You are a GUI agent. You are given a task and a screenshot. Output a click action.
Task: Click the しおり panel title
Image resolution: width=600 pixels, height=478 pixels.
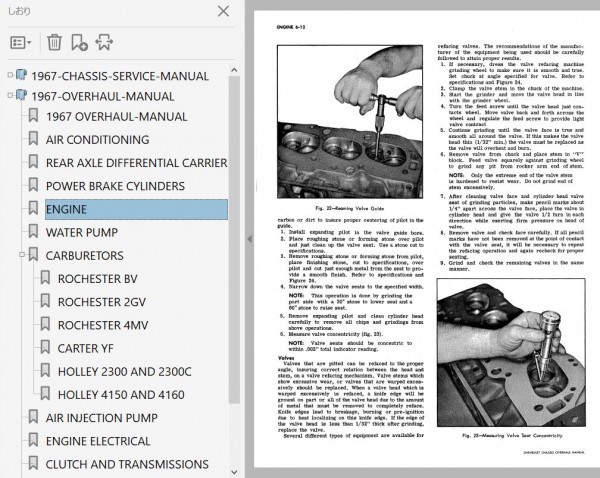[x=19, y=11]
